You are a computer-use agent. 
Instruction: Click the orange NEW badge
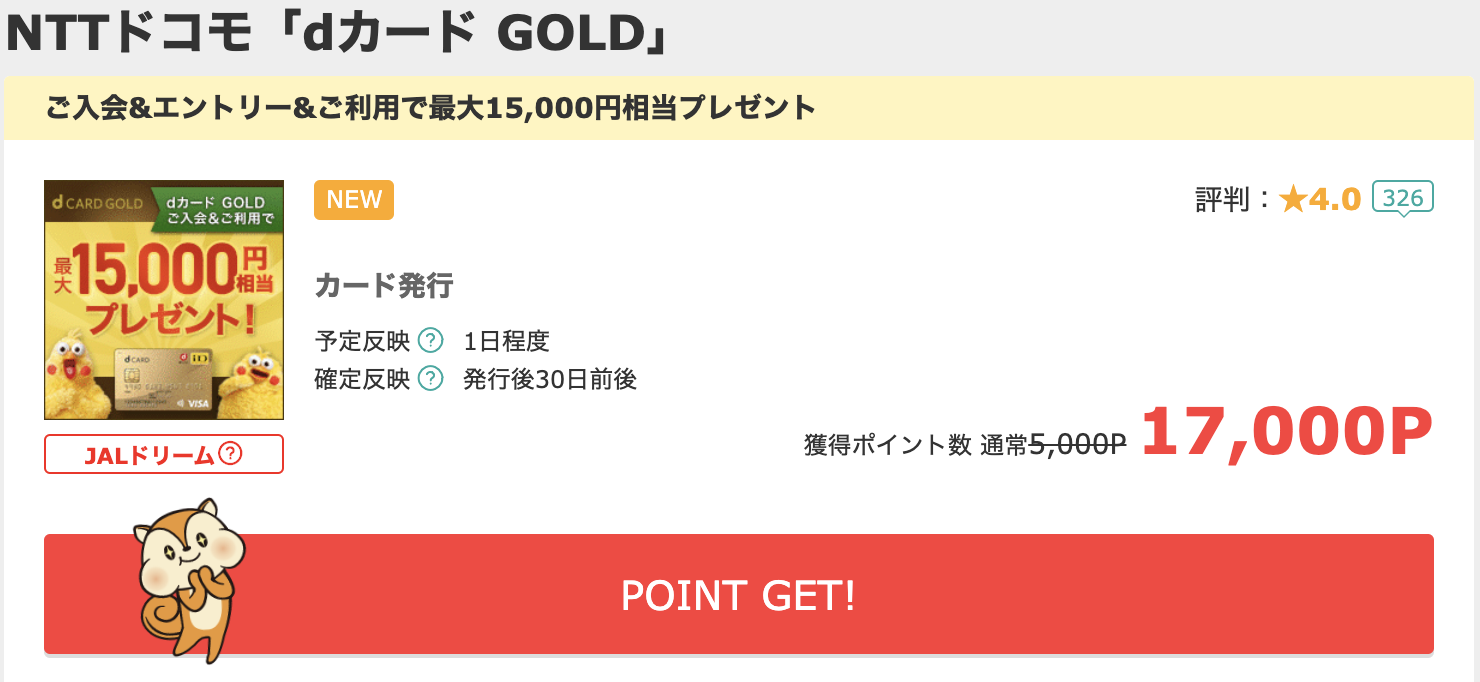tap(354, 199)
